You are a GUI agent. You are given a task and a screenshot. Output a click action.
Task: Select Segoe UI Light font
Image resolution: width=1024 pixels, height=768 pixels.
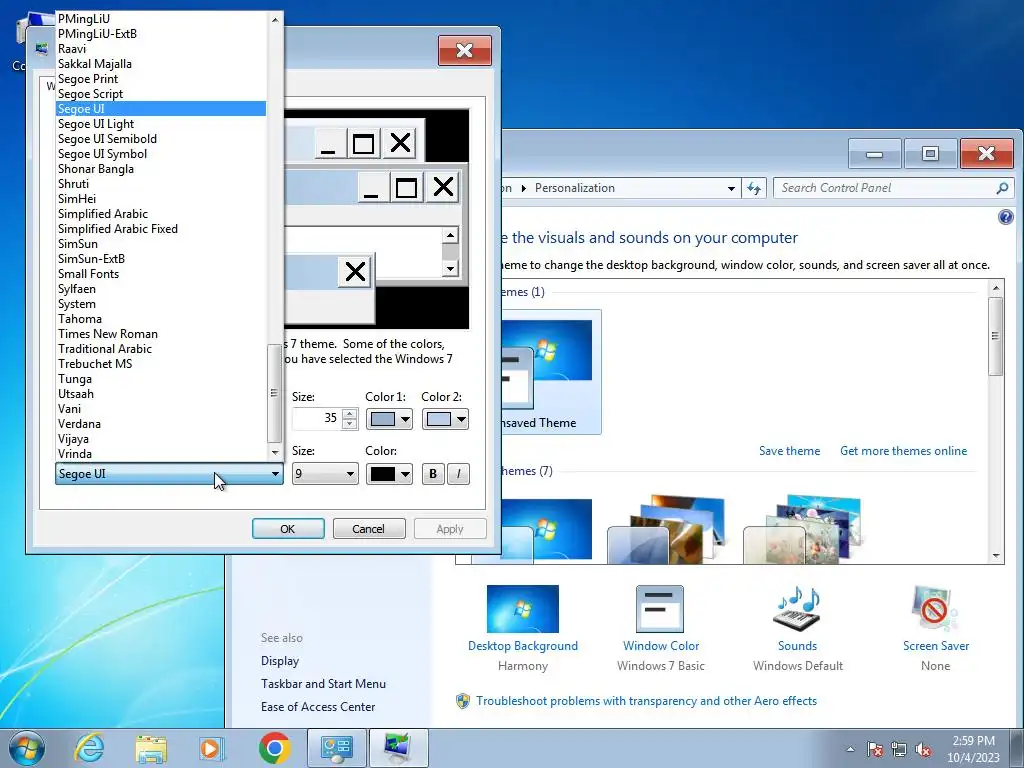(161, 124)
